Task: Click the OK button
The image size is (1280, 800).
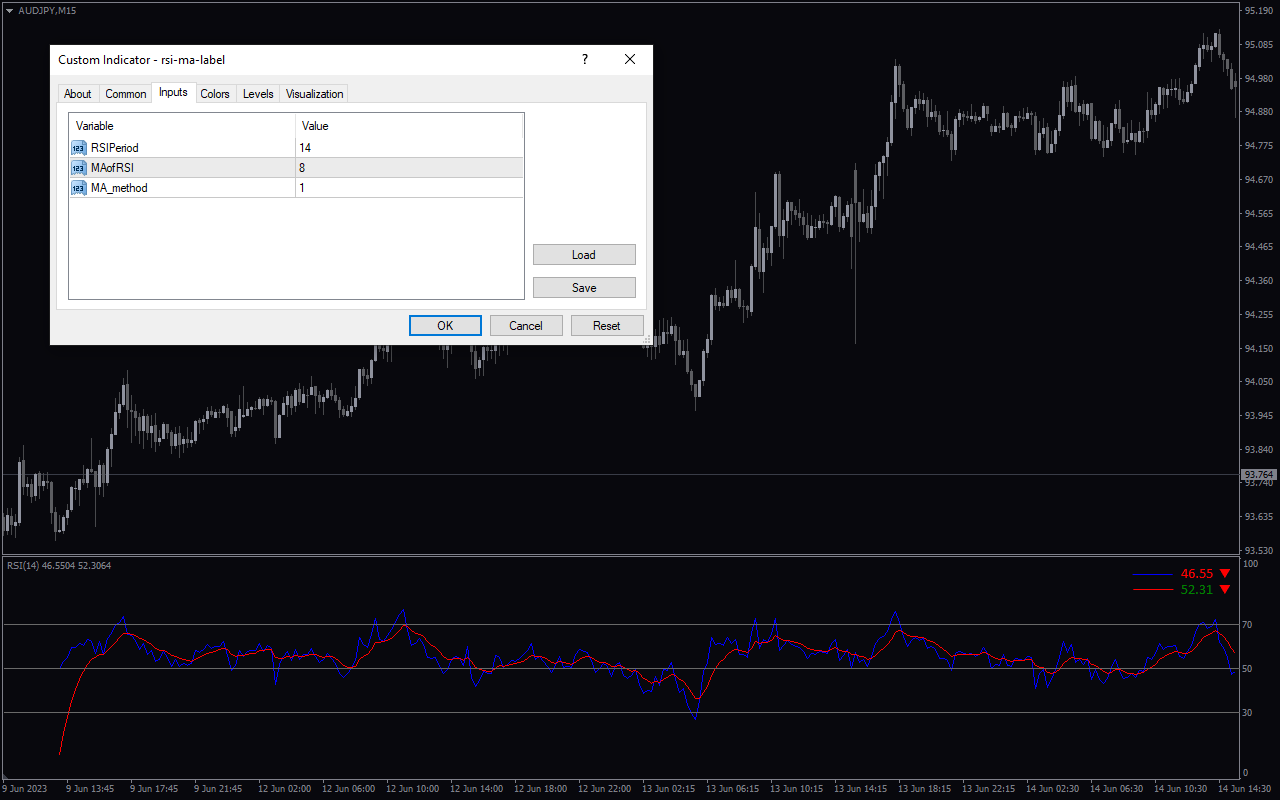Action: point(445,326)
